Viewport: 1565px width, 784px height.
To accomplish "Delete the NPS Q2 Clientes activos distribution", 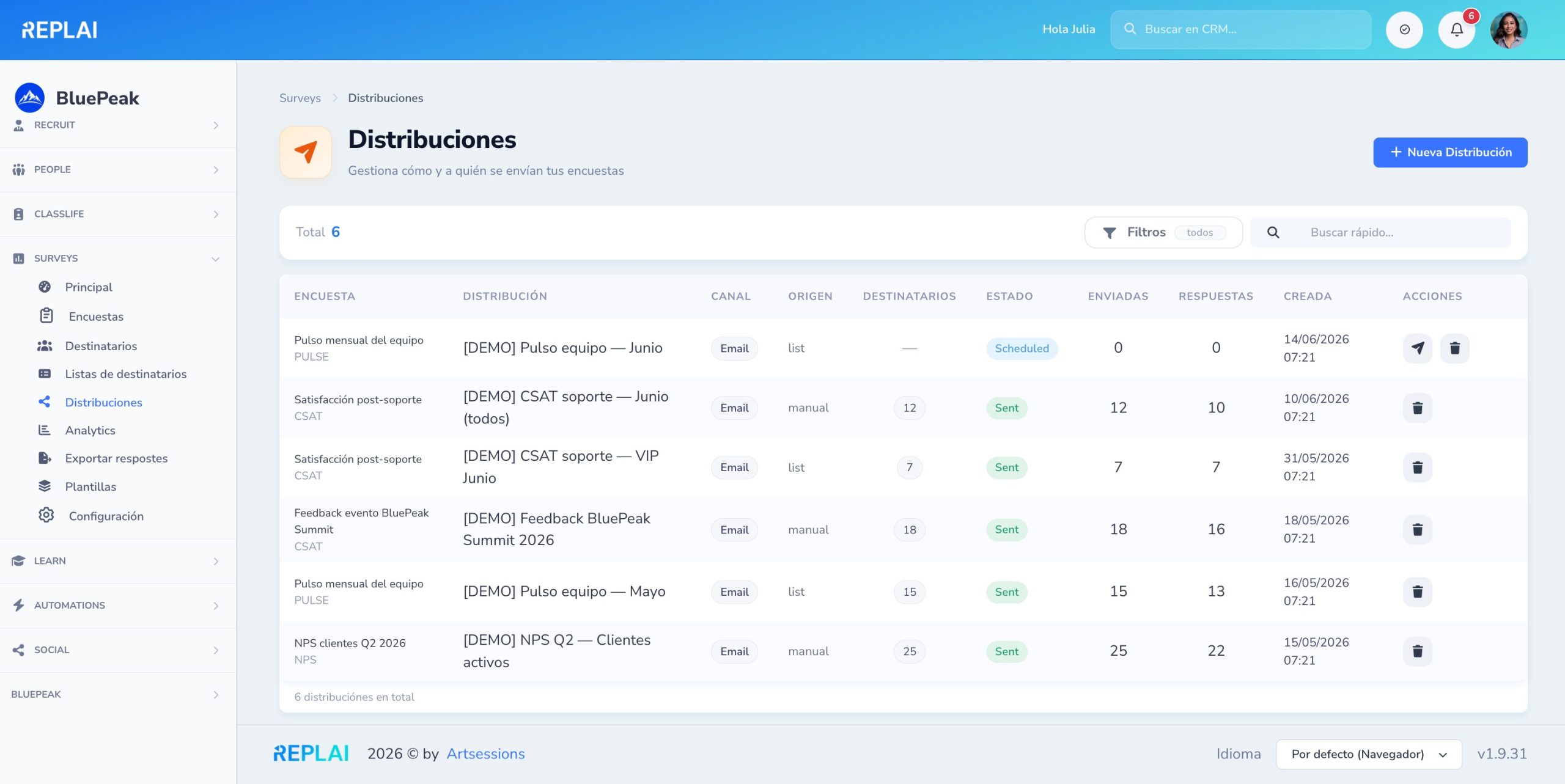I will 1418,651.
